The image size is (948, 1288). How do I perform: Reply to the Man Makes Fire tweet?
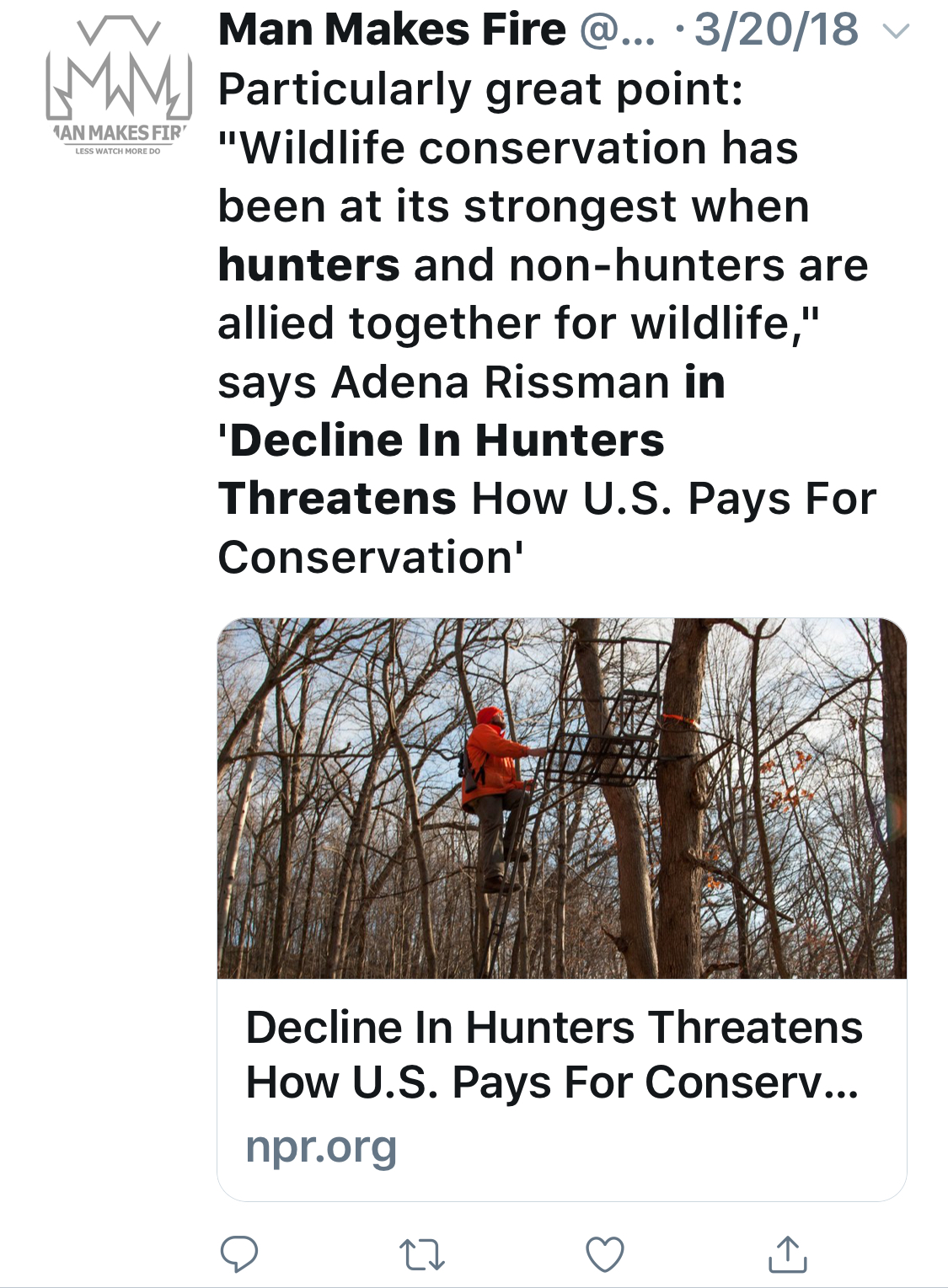coord(238,1253)
